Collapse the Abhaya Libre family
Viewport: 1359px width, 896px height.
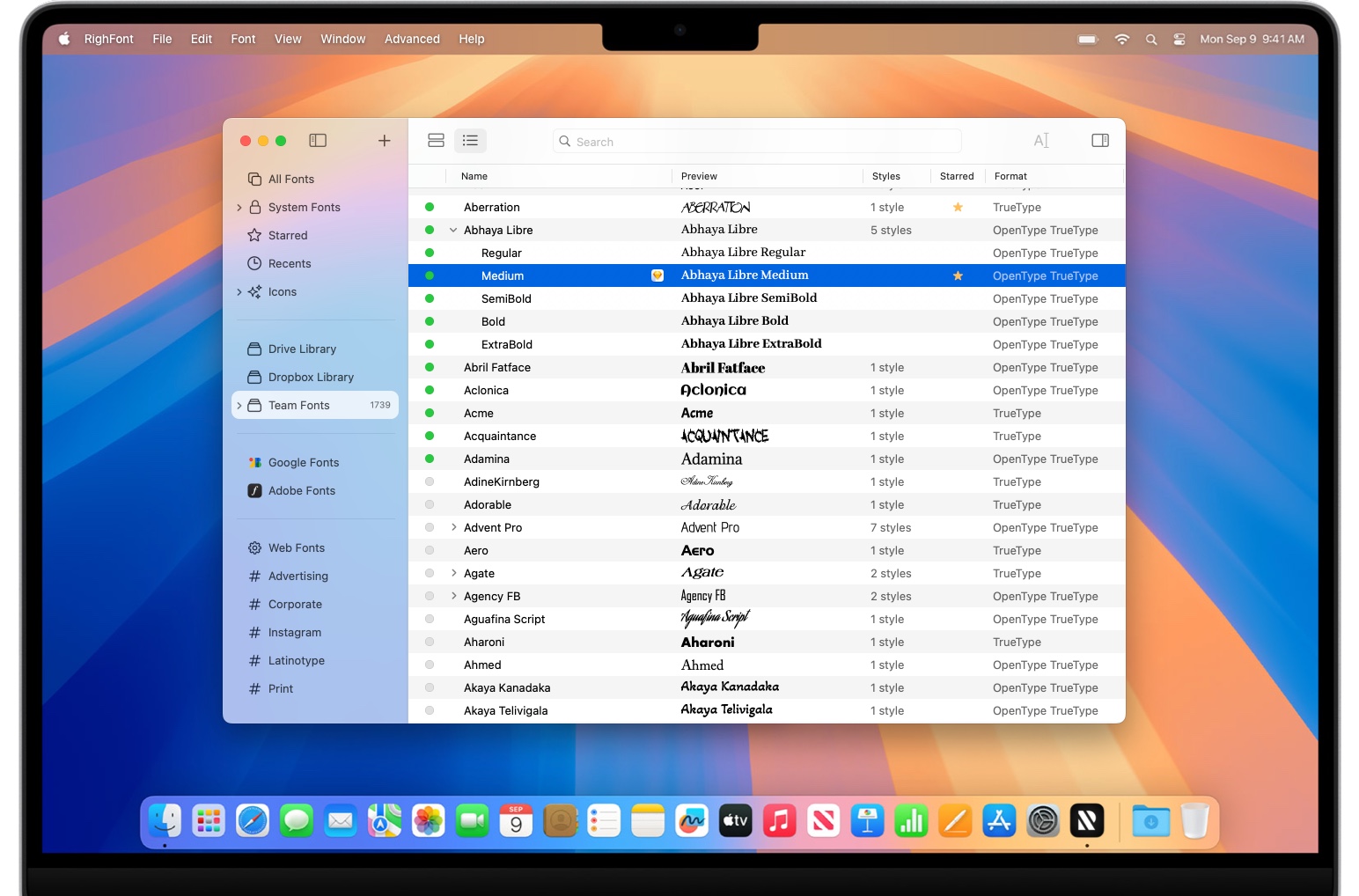coord(453,230)
